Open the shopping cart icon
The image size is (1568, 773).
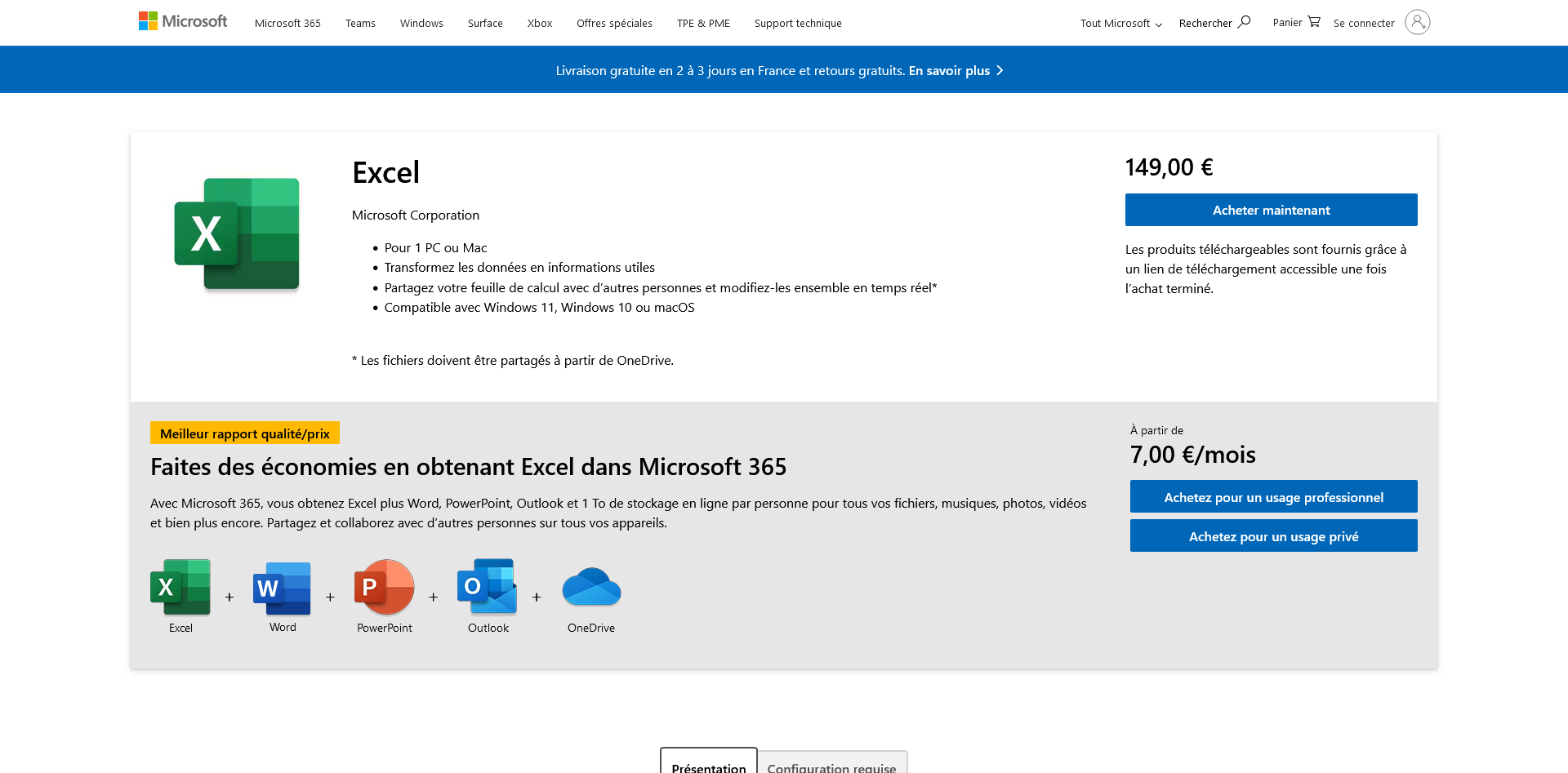(1314, 22)
